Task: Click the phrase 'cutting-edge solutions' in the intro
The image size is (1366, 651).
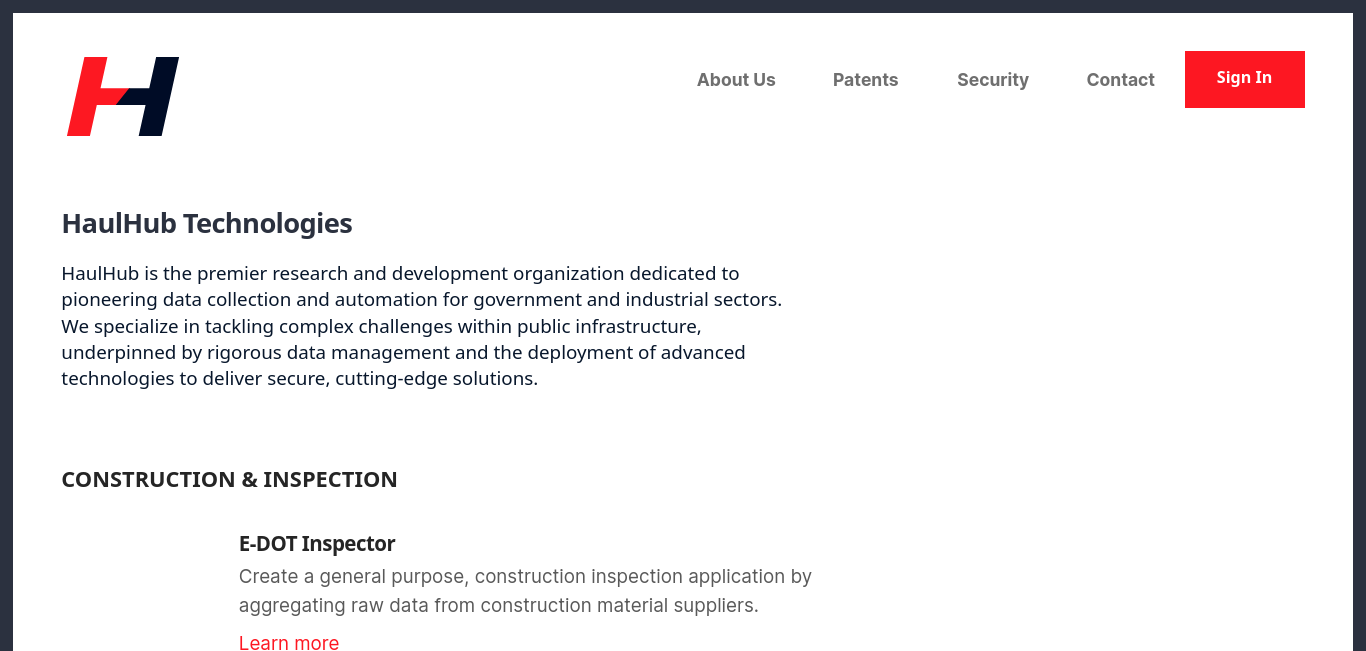Action: [x=437, y=379]
